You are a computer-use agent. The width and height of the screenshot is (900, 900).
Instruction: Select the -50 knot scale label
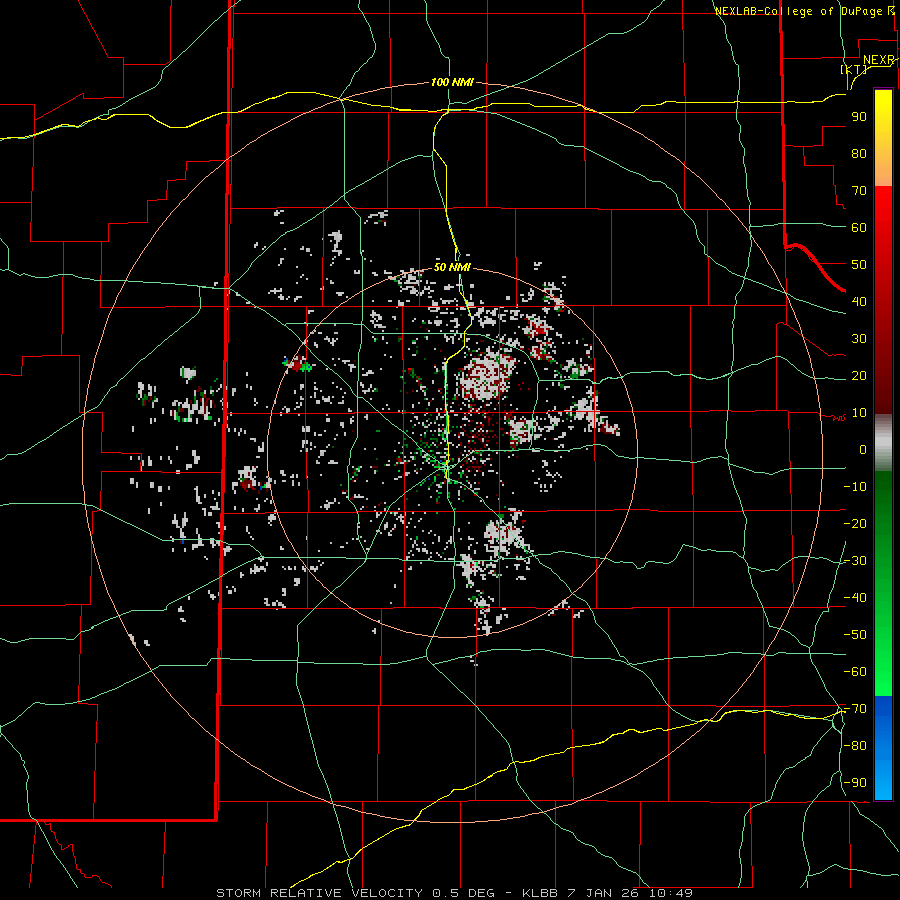click(x=855, y=635)
